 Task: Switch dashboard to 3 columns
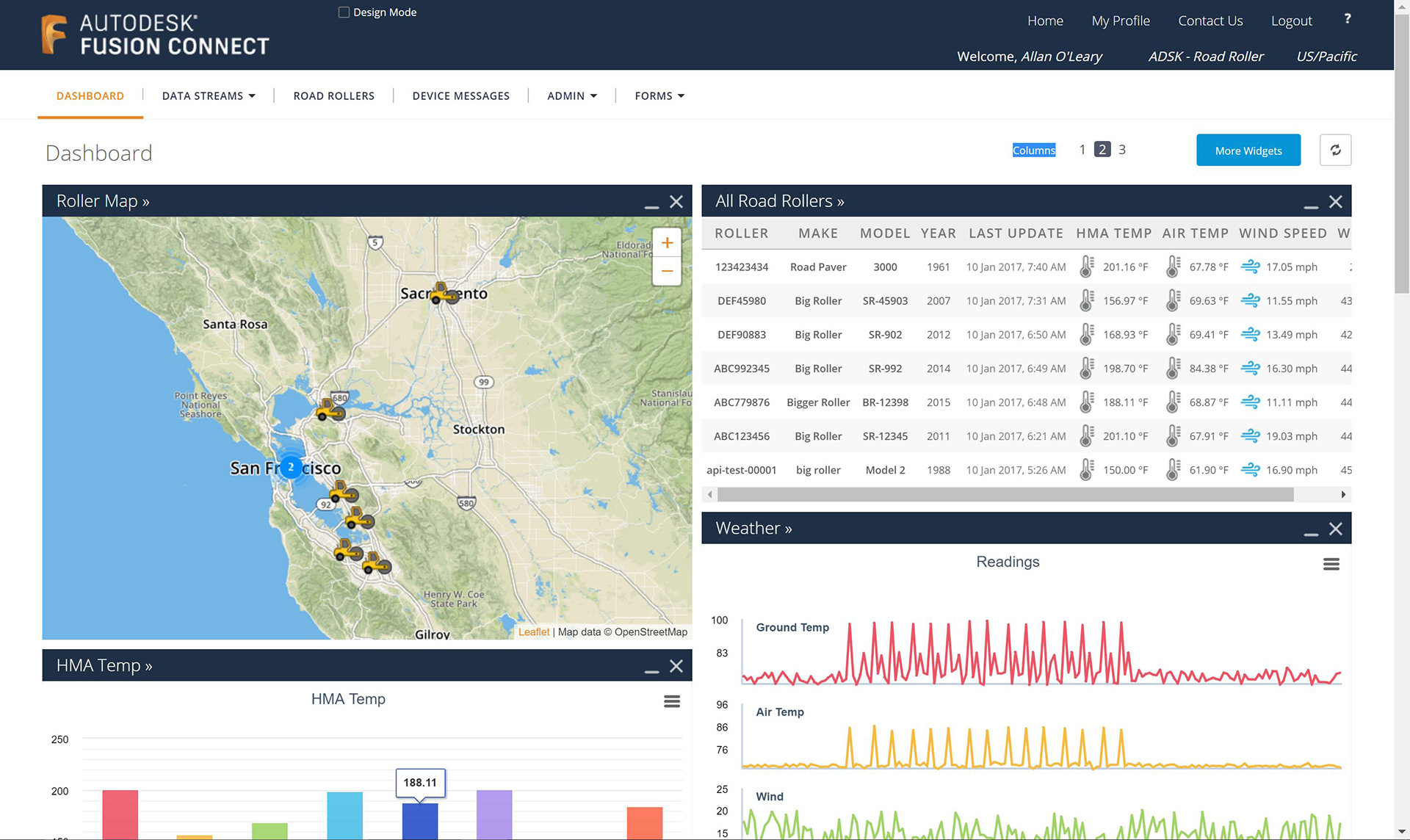point(1121,150)
